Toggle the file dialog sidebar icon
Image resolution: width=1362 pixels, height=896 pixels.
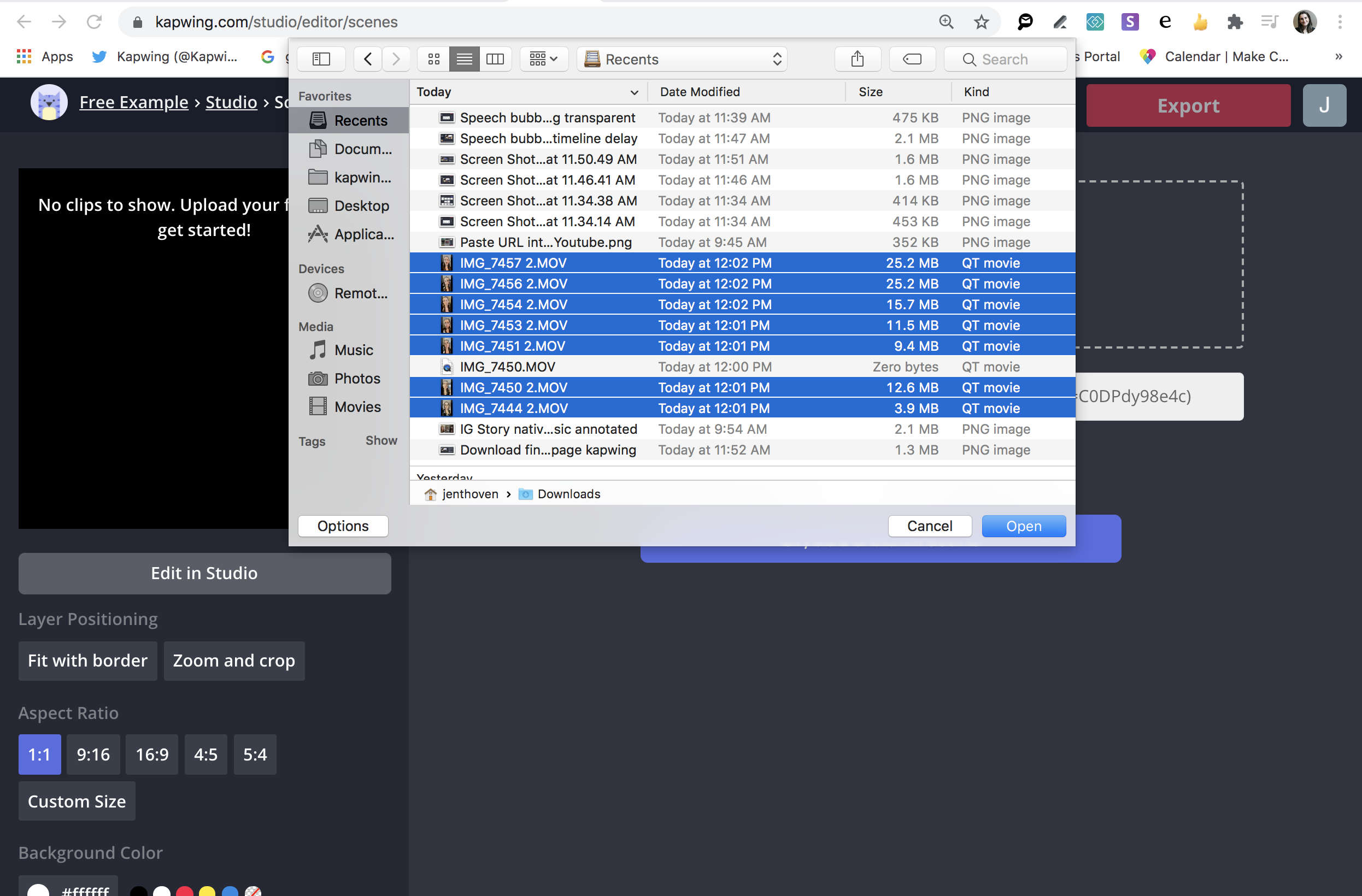tap(321, 59)
